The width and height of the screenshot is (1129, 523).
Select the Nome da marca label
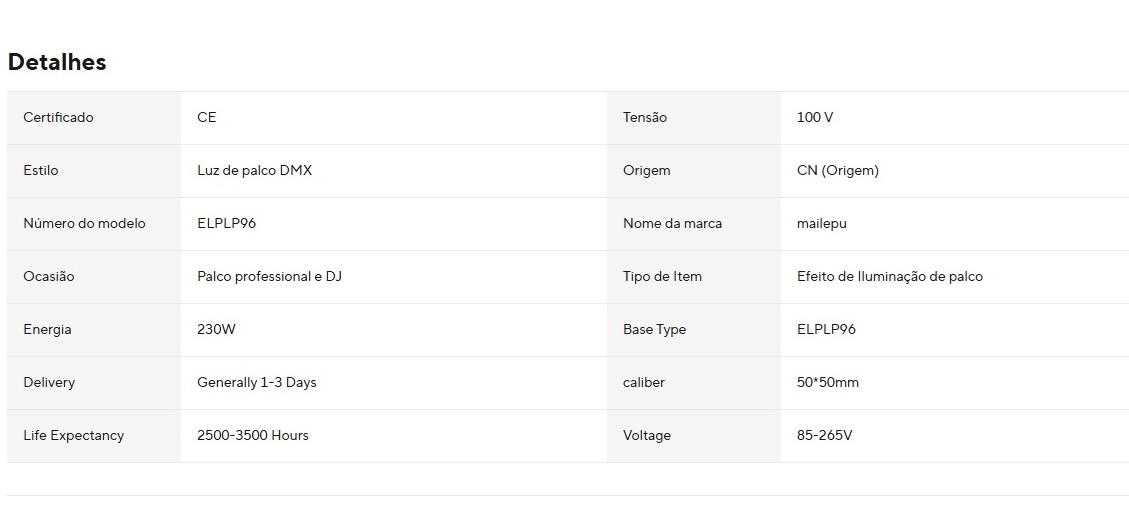[672, 223]
